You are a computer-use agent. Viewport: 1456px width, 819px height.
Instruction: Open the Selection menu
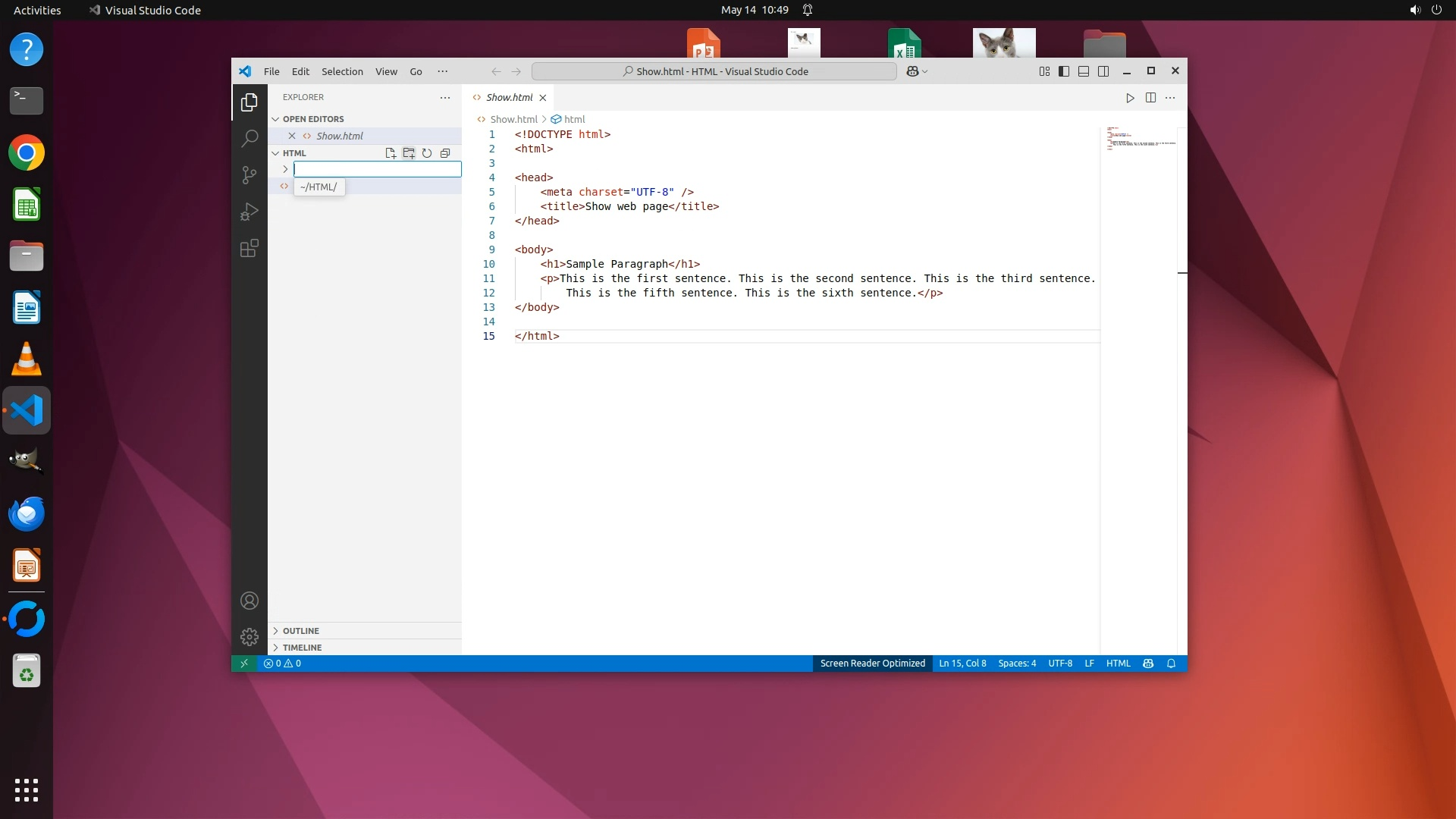342,71
